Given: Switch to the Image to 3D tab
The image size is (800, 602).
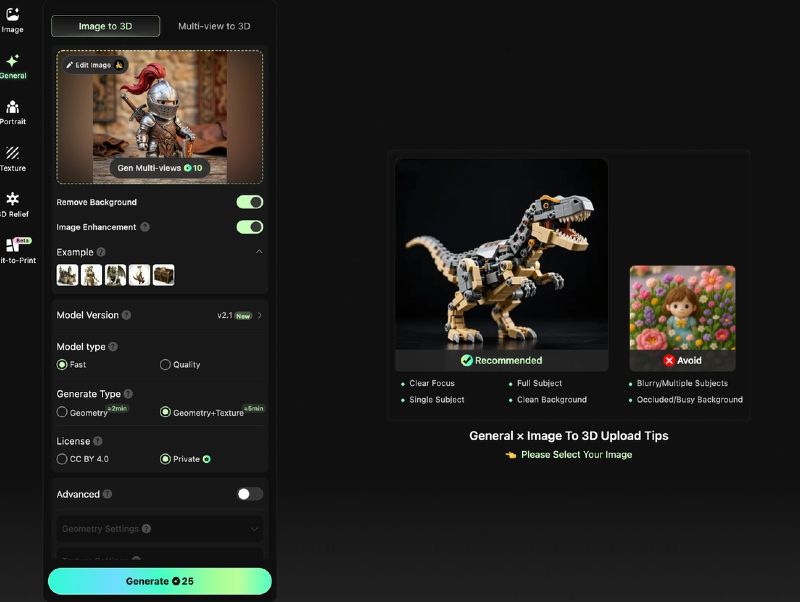Looking at the screenshot, I should (x=106, y=26).
